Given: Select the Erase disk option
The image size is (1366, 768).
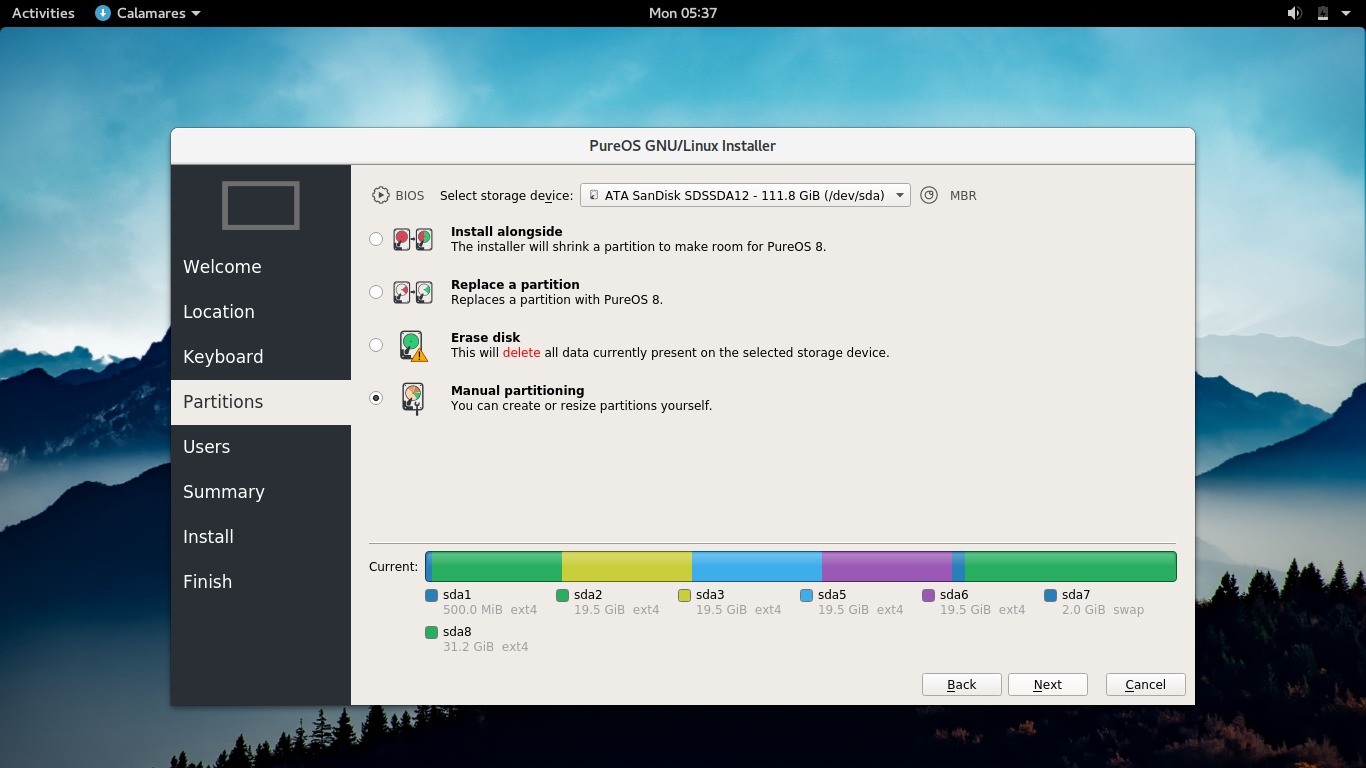Looking at the screenshot, I should click(x=376, y=344).
